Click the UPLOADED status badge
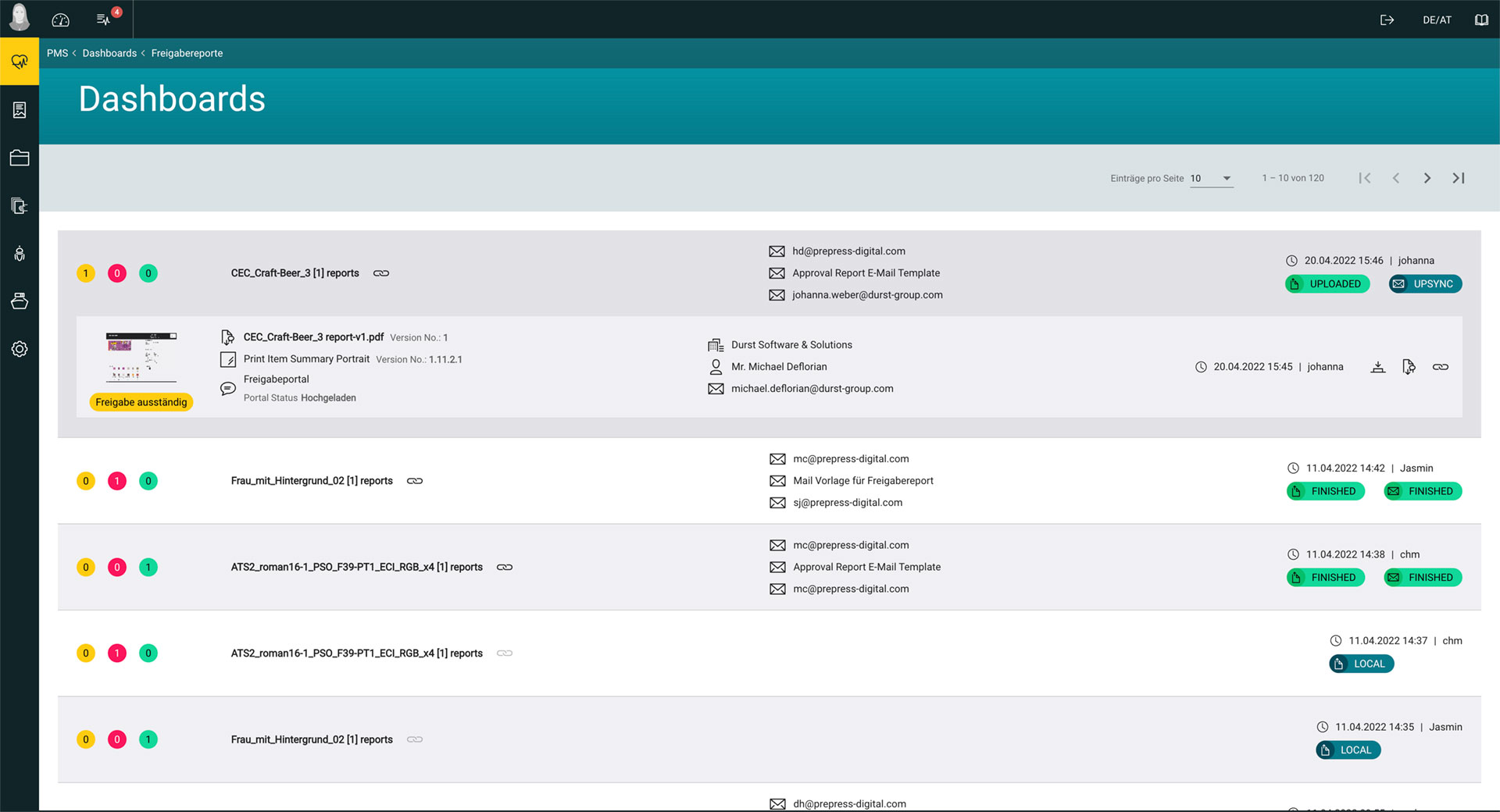This screenshot has height=812, width=1500. (1327, 284)
